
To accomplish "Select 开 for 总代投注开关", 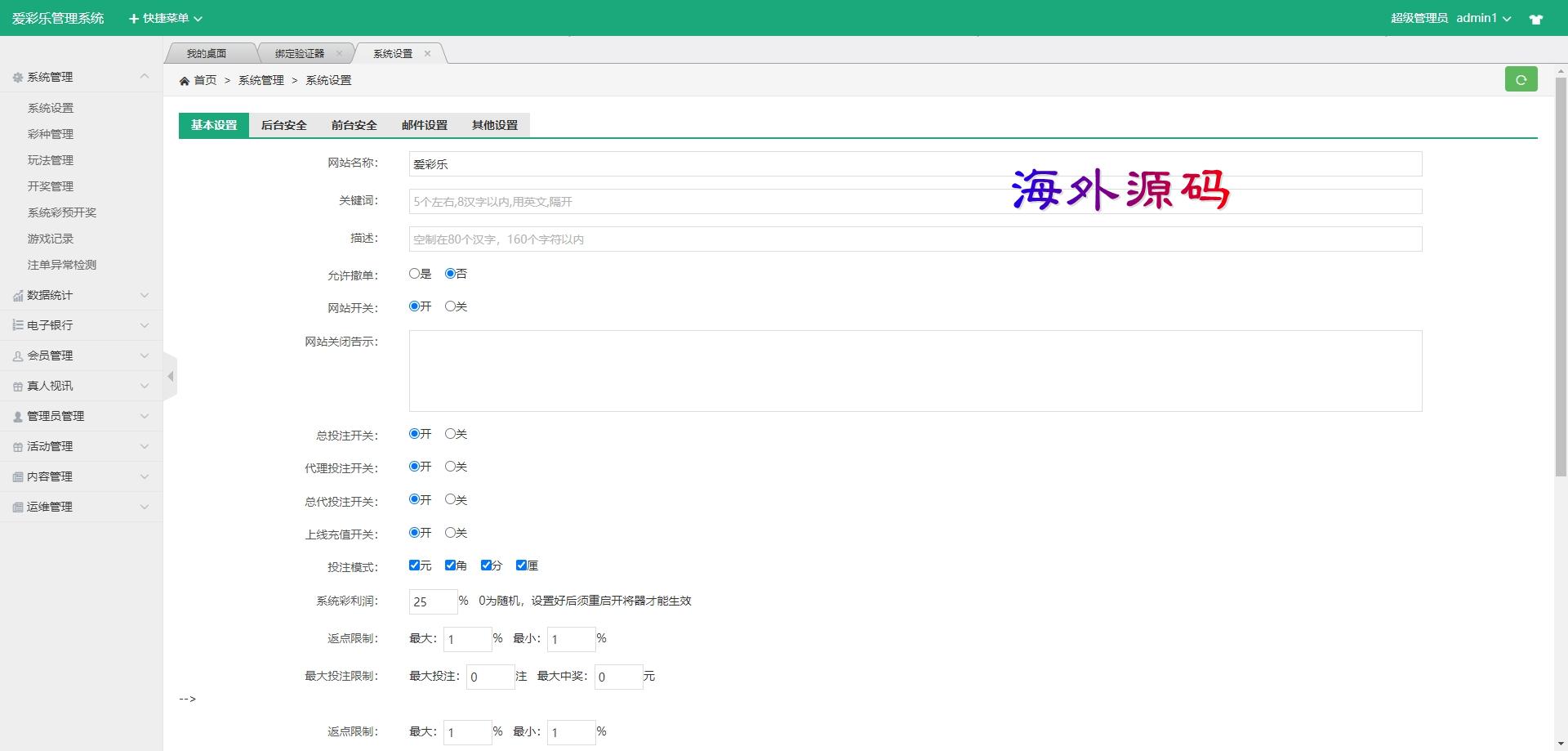I will coord(414,499).
